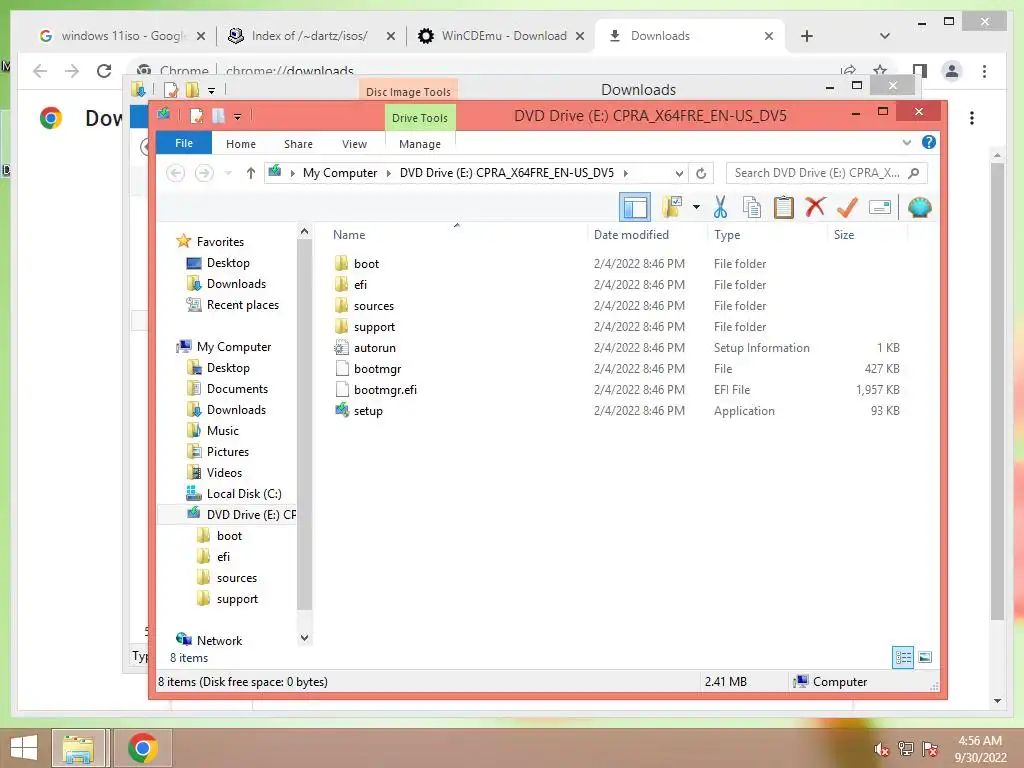Open recent locations dropdown arrow

228,173
